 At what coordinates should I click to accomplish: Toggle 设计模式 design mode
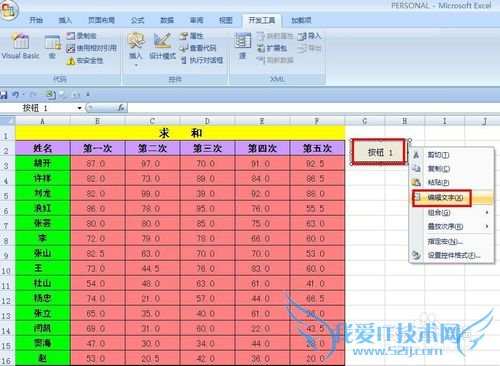click(162, 47)
